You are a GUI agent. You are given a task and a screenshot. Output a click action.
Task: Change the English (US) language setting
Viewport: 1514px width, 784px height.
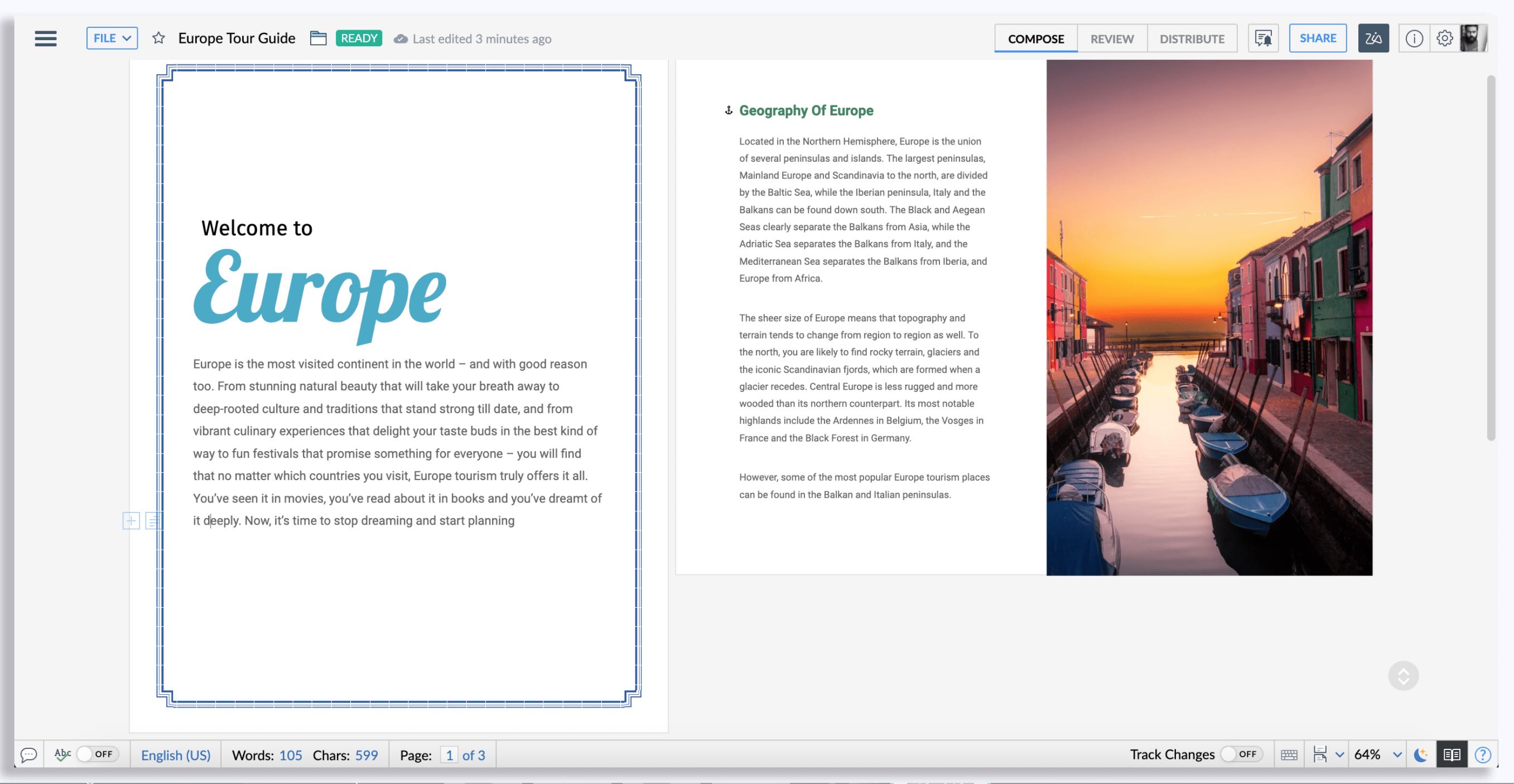tap(175, 755)
